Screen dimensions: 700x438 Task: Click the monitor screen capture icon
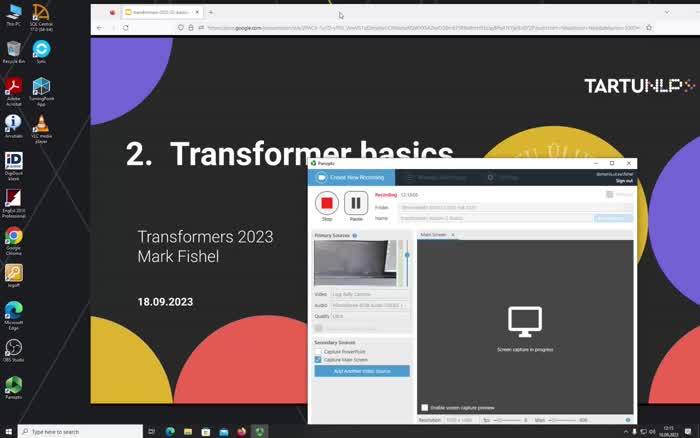tap(525, 321)
